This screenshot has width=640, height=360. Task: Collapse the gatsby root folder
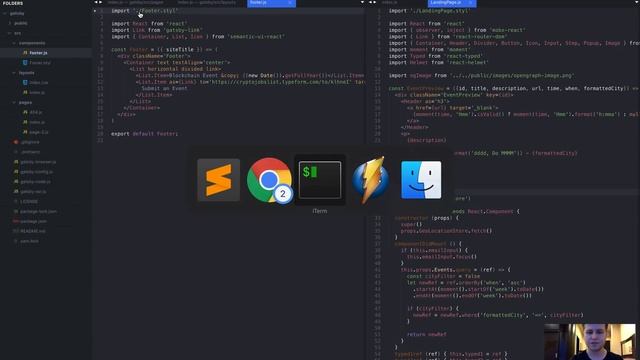[5, 13]
